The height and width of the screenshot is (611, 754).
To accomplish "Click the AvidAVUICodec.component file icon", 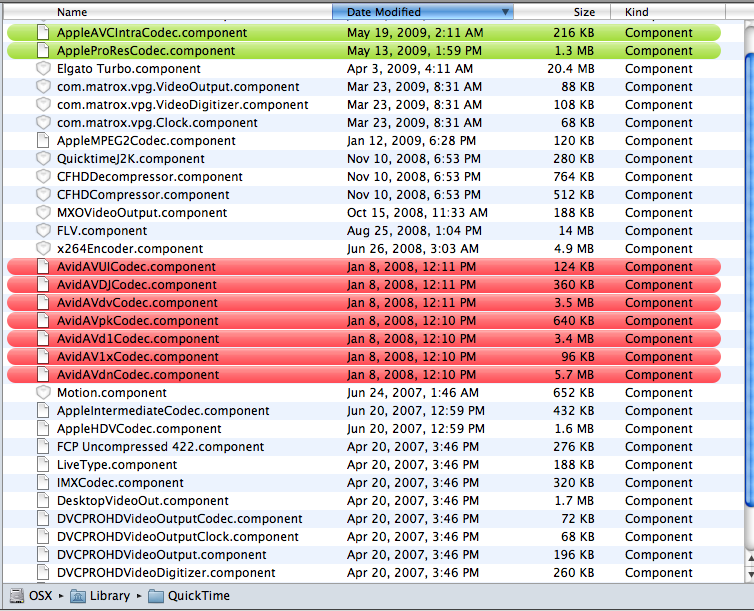I will click(43, 267).
